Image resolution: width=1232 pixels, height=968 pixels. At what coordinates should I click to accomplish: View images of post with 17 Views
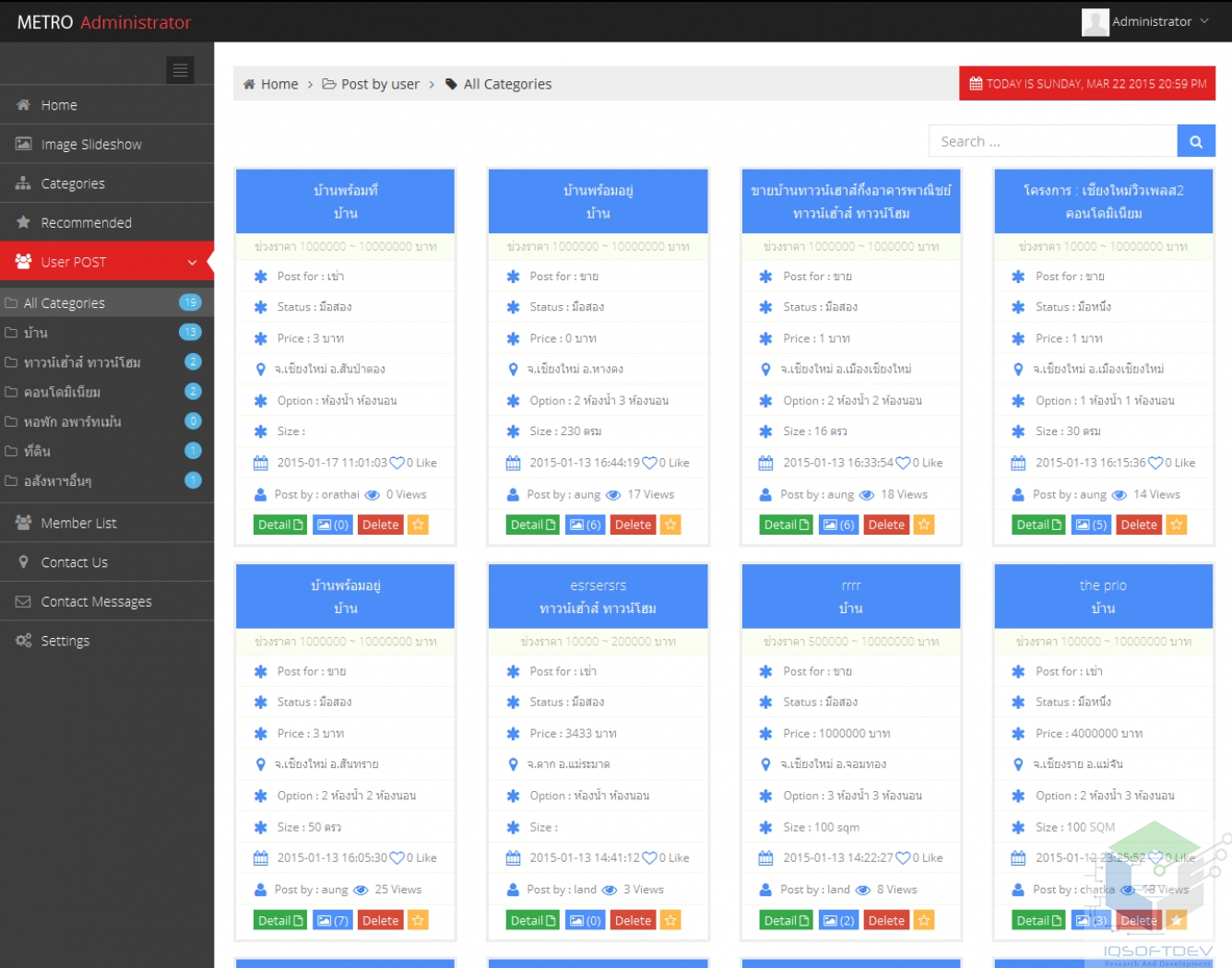pos(585,525)
